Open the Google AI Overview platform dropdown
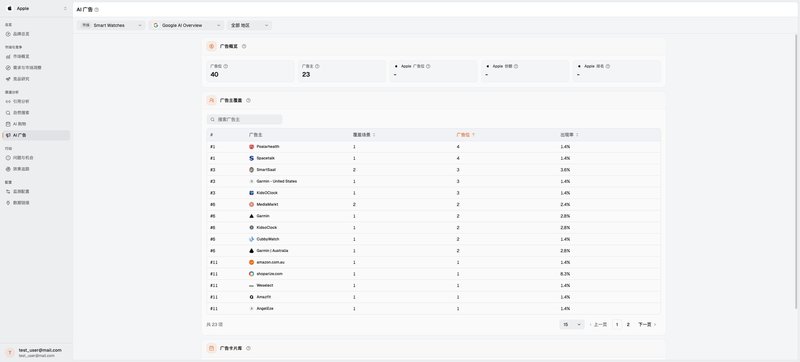Screen dimensions: 800x362 point(187,25)
